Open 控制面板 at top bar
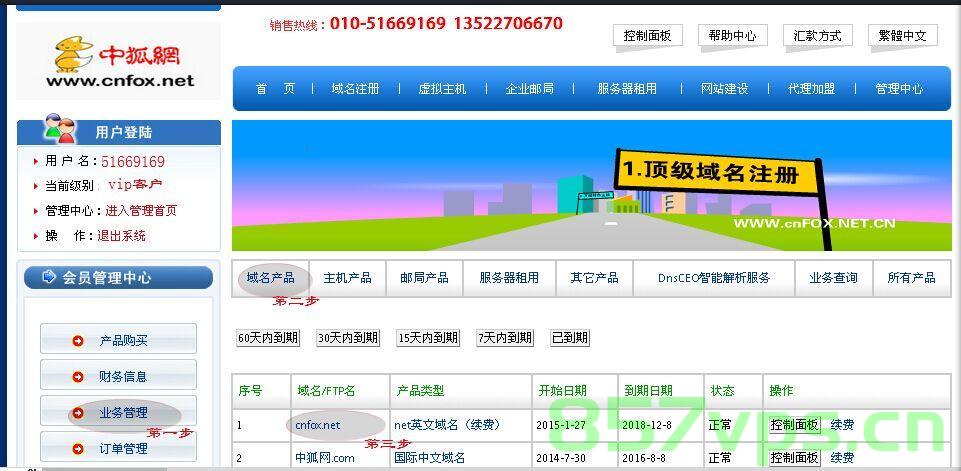961x471 pixels. (x=647, y=36)
